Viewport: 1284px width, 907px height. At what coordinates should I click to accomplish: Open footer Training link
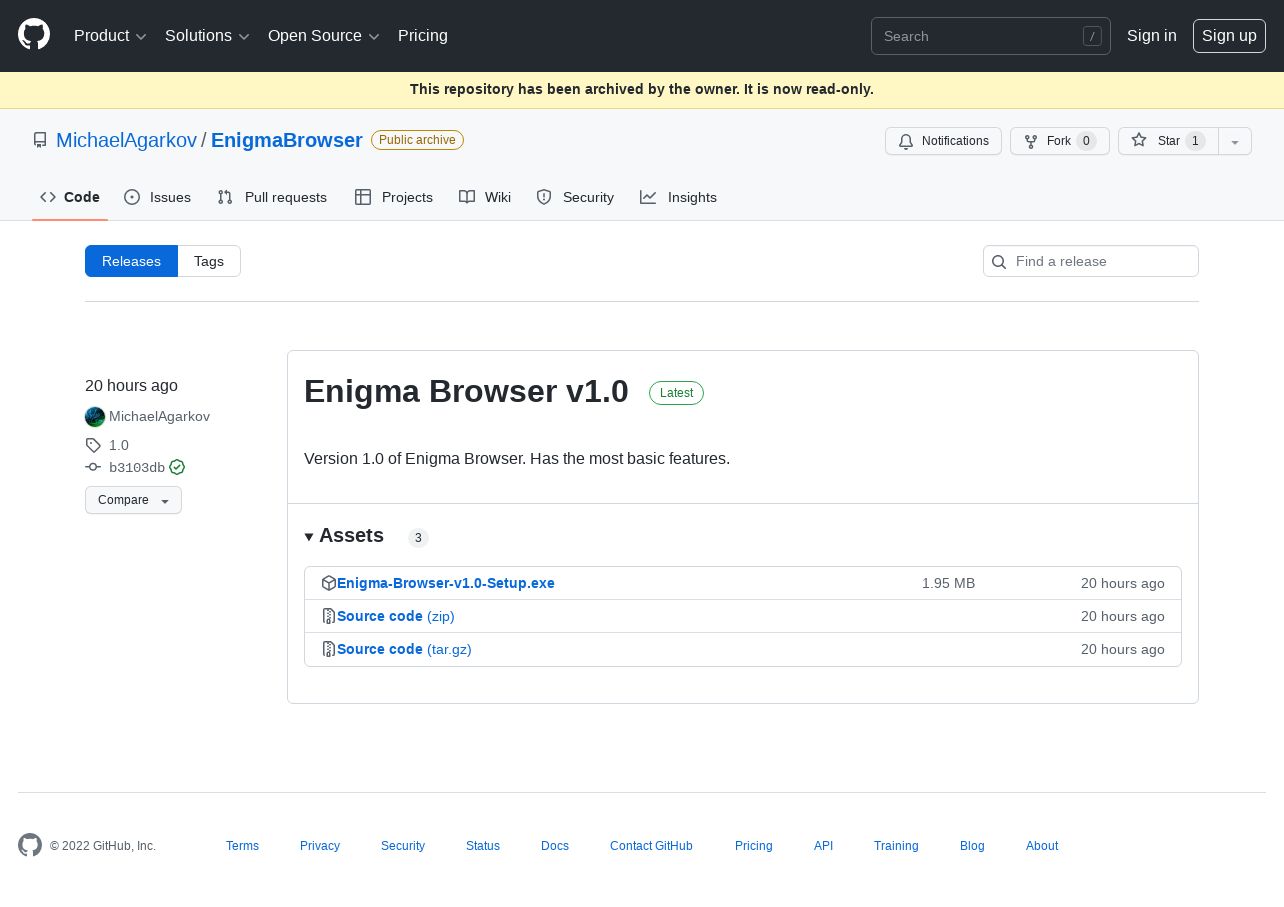(x=896, y=846)
